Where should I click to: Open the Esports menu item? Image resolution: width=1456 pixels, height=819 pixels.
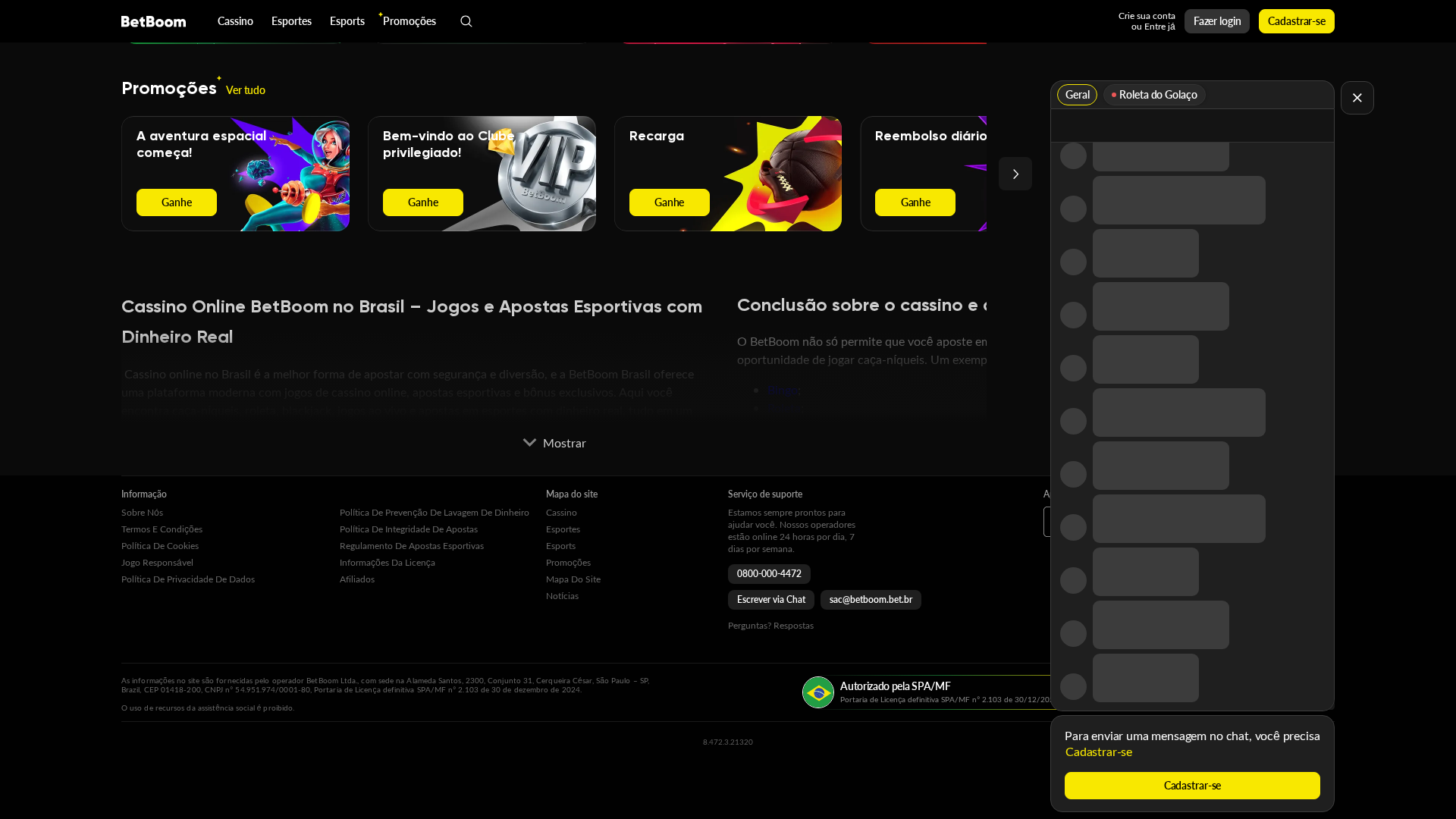(x=347, y=21)
